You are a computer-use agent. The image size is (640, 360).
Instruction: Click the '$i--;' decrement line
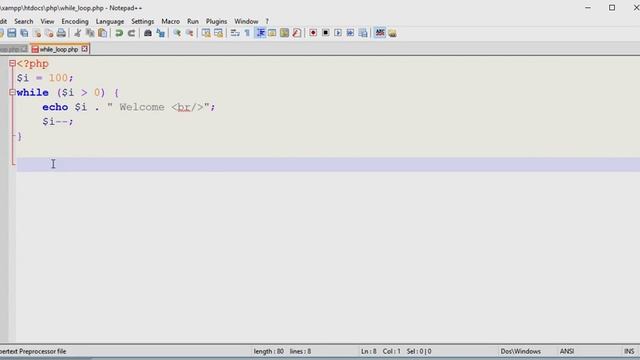pyautogui.click(x=58, y=122)
